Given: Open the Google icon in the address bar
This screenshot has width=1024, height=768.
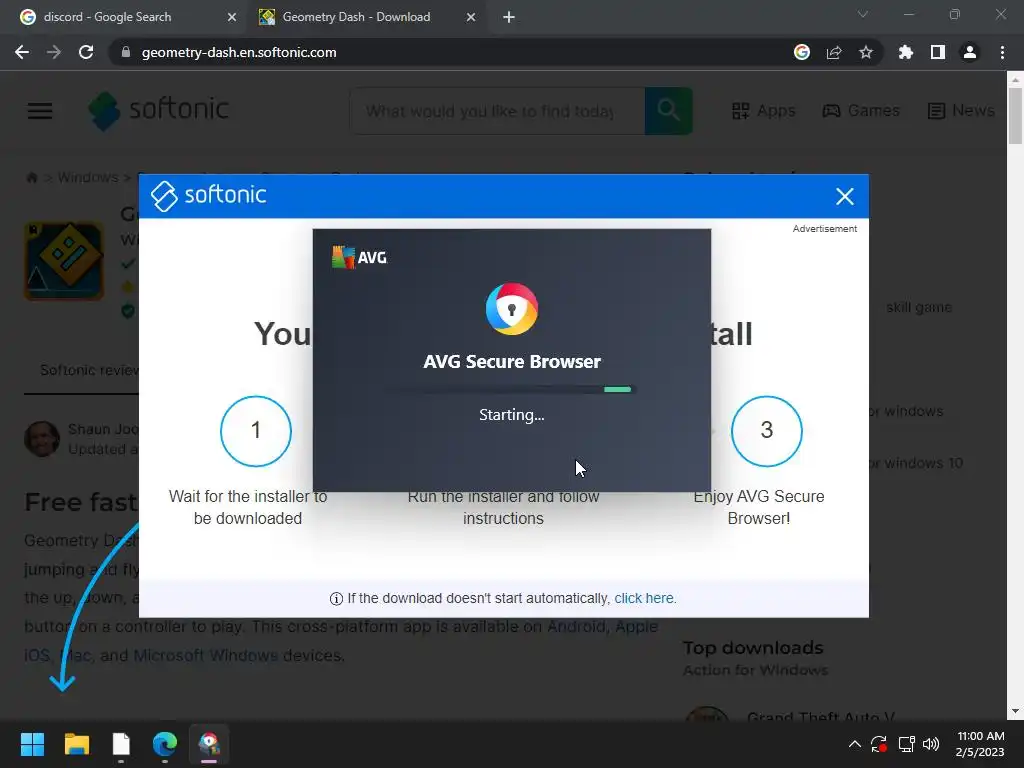Looking at the screenshot, I should (802, 52).
